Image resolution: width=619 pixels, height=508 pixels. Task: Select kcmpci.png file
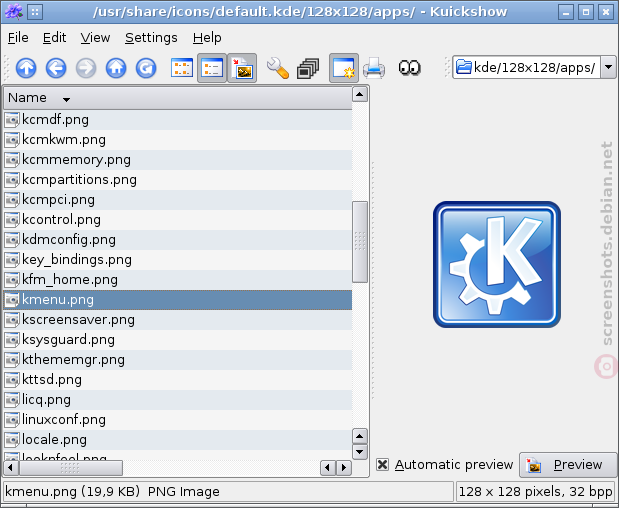(x=177, y=200)
